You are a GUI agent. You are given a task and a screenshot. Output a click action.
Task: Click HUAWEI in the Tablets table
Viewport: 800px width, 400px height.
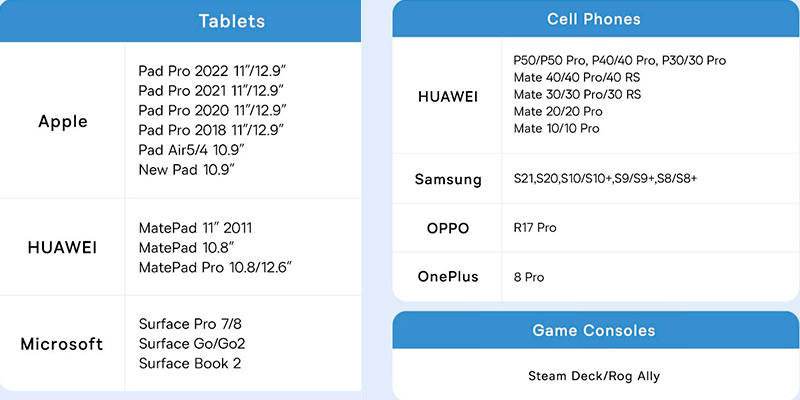click(x=63, y=247)
